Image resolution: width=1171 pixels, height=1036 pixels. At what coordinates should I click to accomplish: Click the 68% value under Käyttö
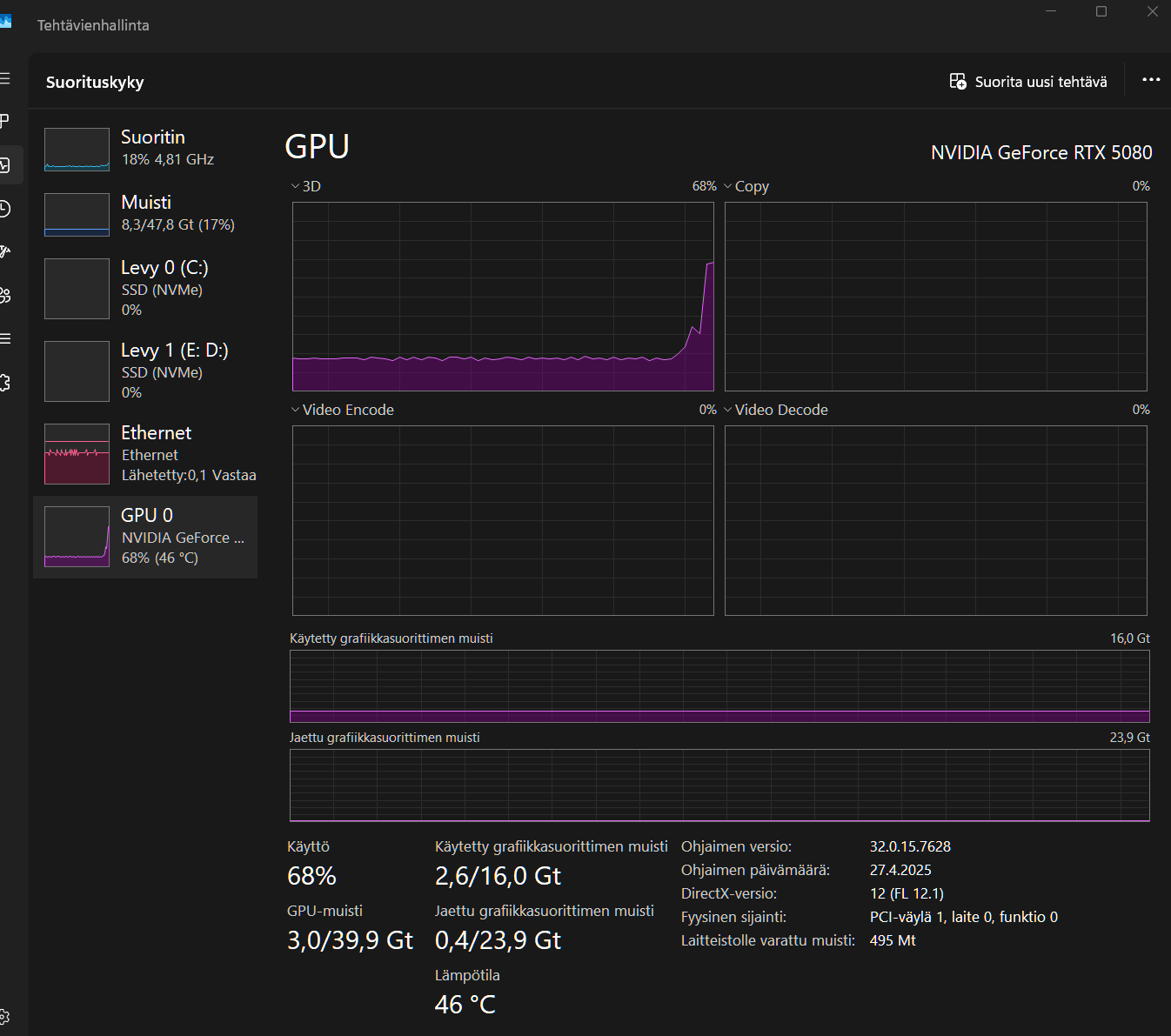pyautogui.click(x=311, y=876)
